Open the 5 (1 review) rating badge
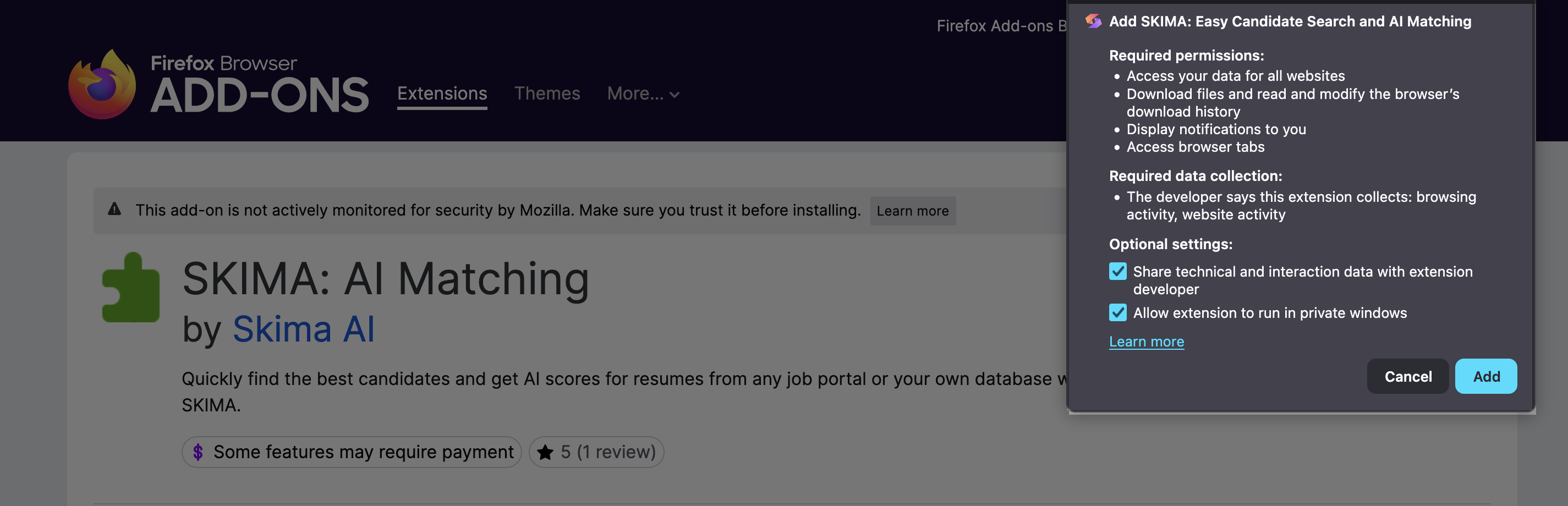1568x506 pixels. point(596,452)
